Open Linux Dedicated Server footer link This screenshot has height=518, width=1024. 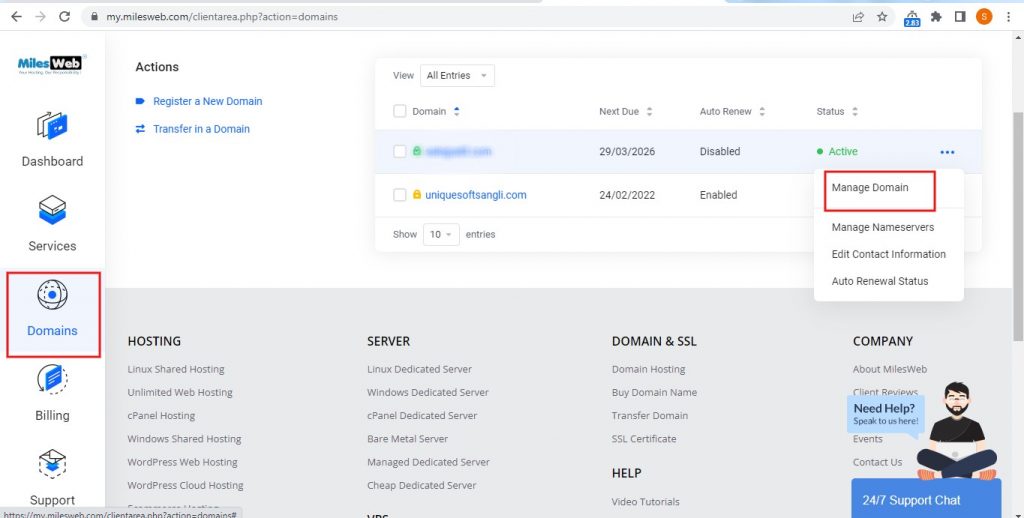[x=419, y=369]
